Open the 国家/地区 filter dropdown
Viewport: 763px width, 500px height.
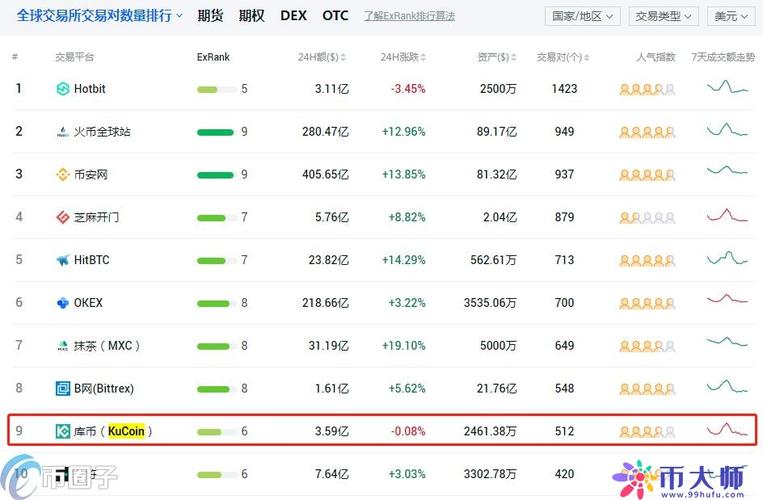click(582, 16)
